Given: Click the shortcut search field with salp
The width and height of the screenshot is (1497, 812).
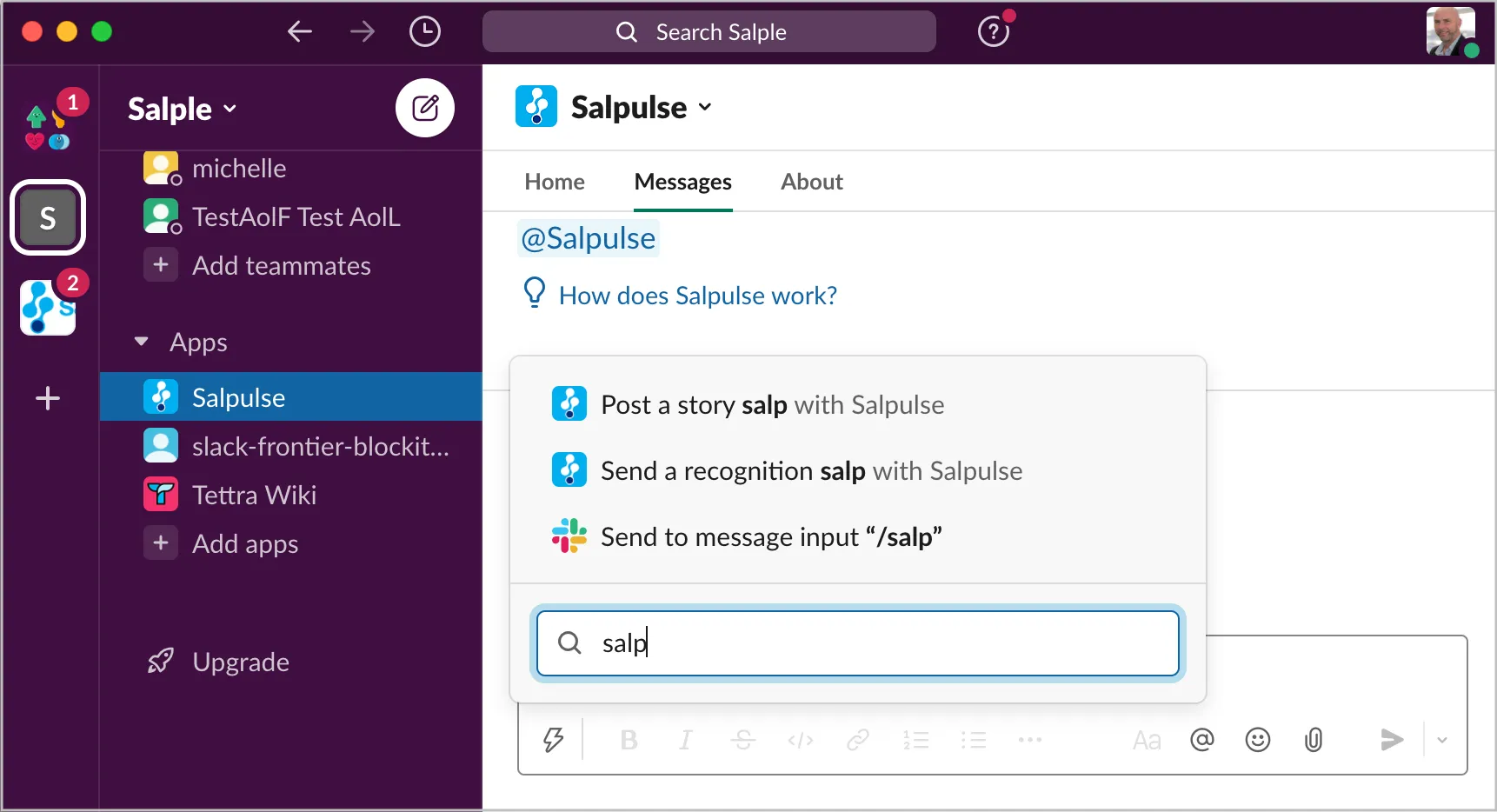Looking at the screenshot, I should click(x=858, y=643).
